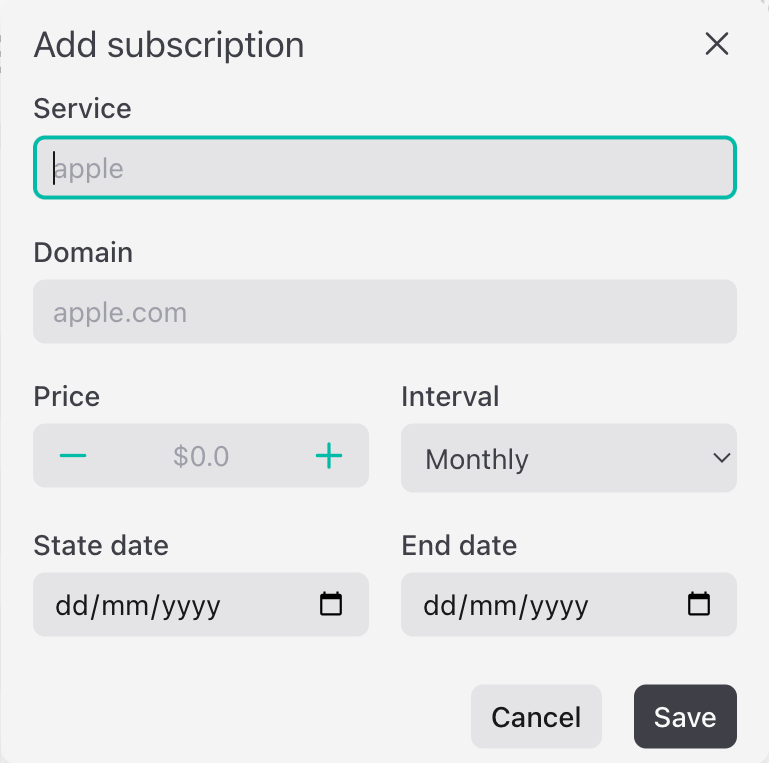Cancel adding the subscription
The height and width of the screenshot is (763, 769).
tap(536, 716)
